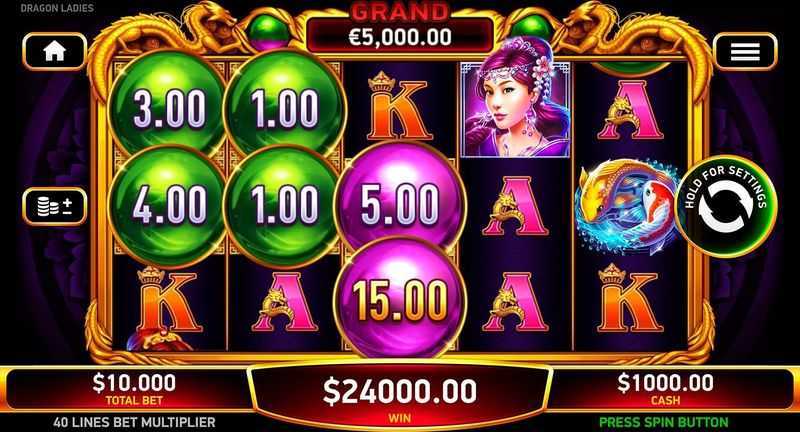Click the 40 Lines Bet Multiplier label

[x=134, y=422]
